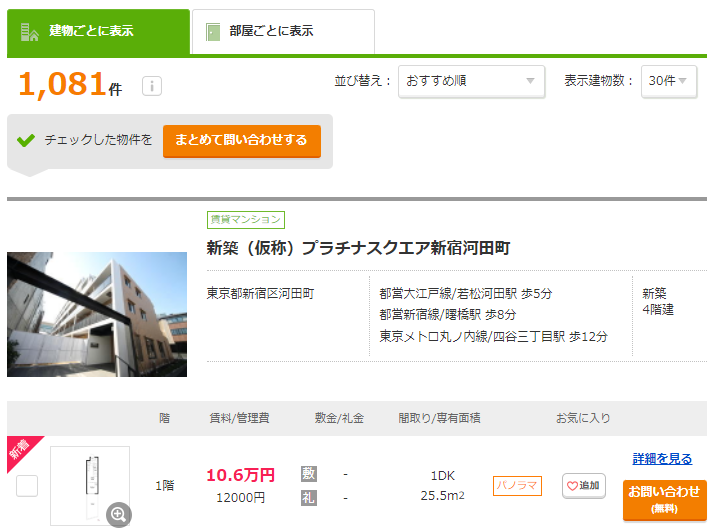Switch to 部屋ごとに表示 tab
The height and width of the screenshot is (532, 717).
point(283,32)
